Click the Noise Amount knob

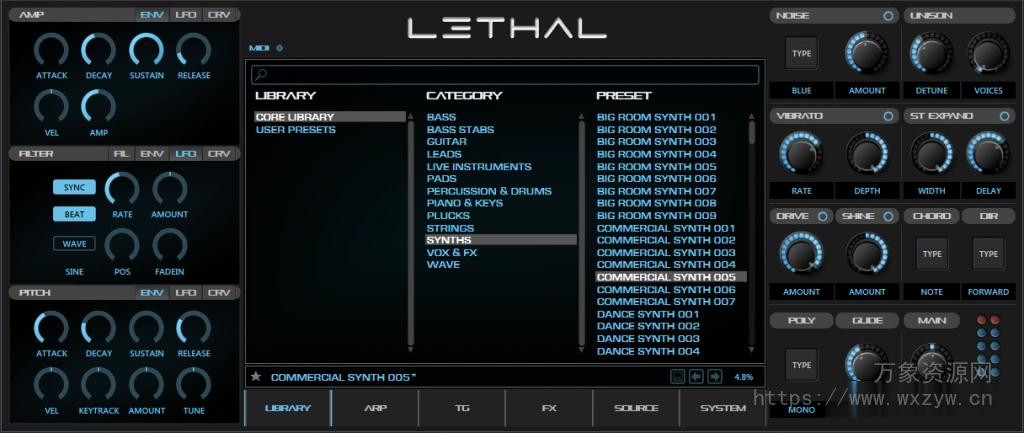tap(867, 53)
